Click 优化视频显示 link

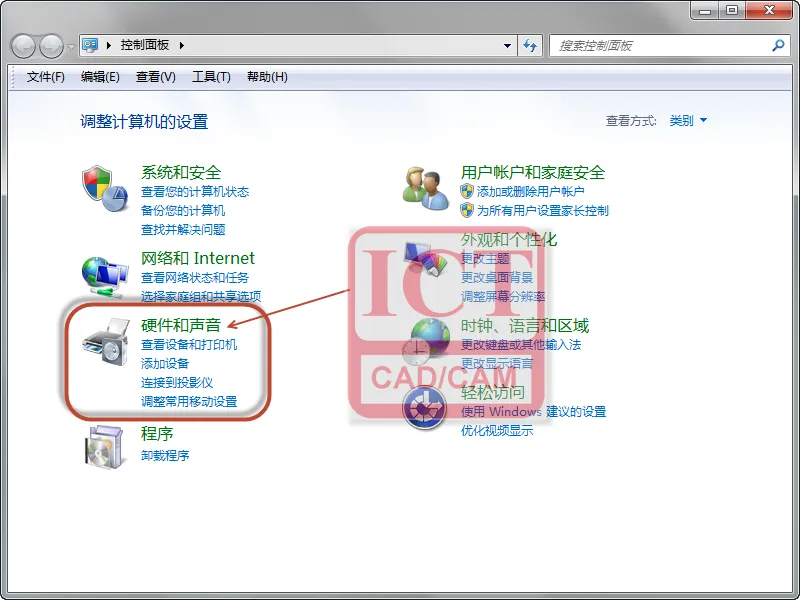(497, 431)
